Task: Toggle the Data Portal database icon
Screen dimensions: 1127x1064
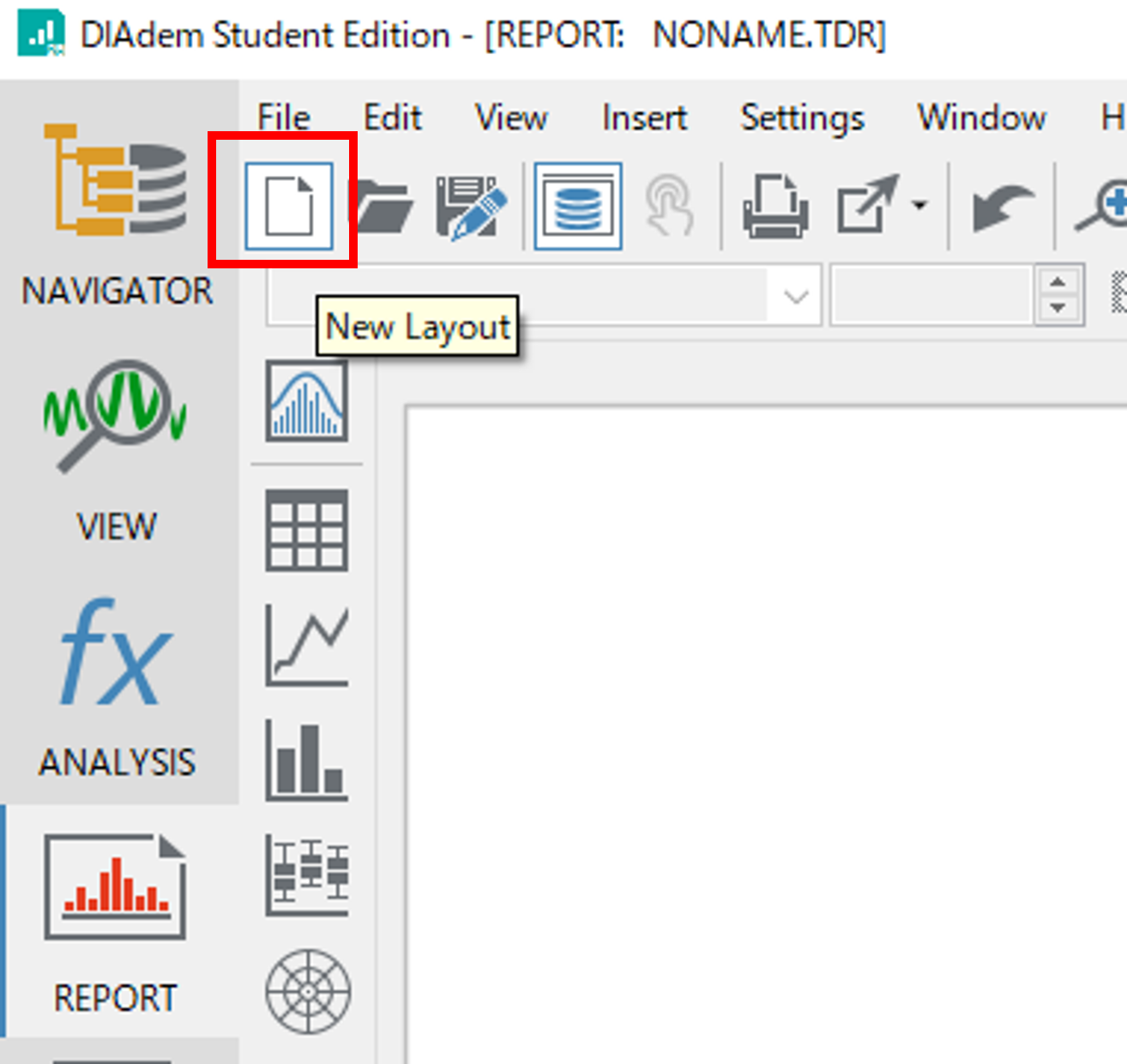Action: (x=577, y=206)
